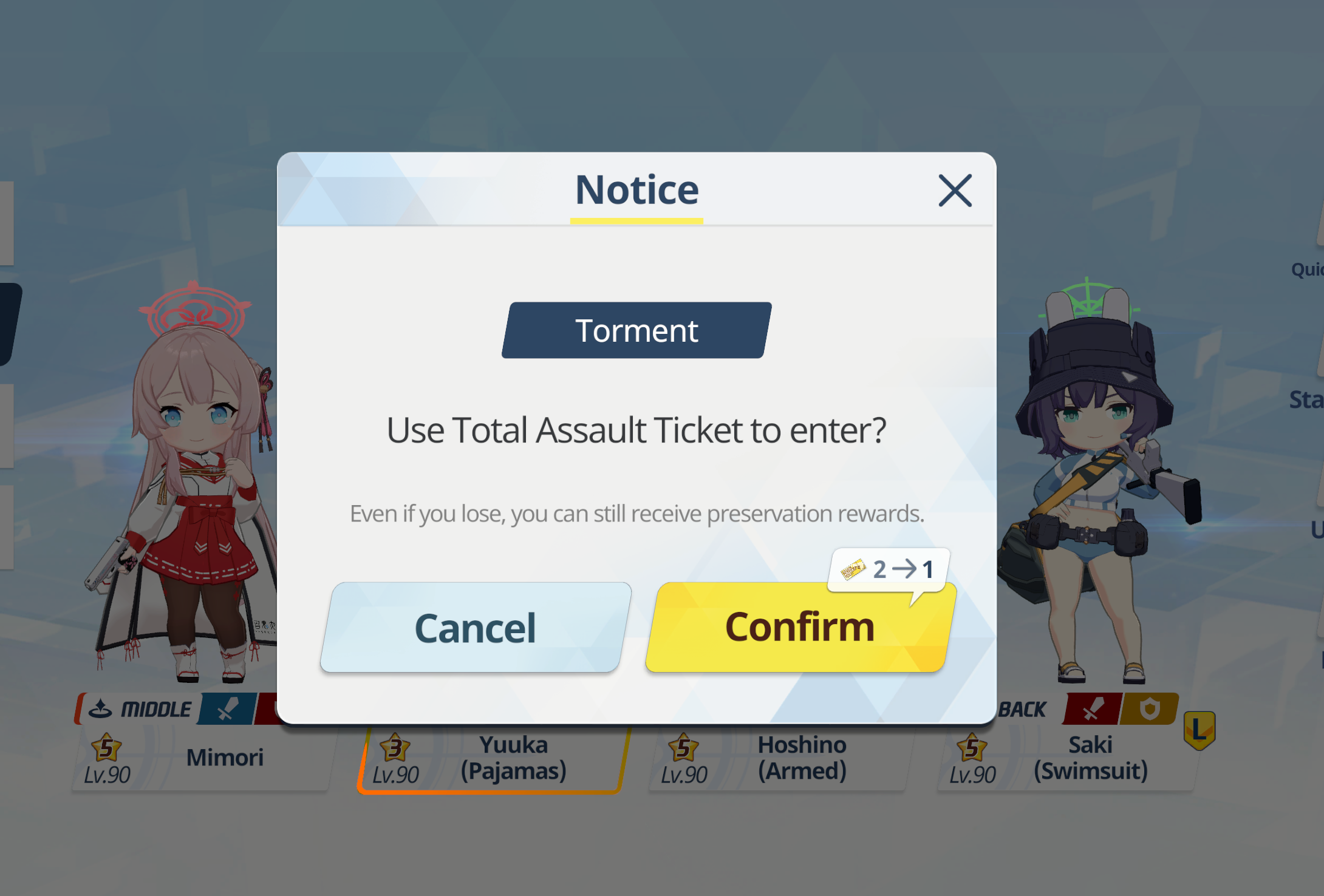1324x896 pixels.
Task: Click the yellow L leader badge
Action: point(1199,730)
